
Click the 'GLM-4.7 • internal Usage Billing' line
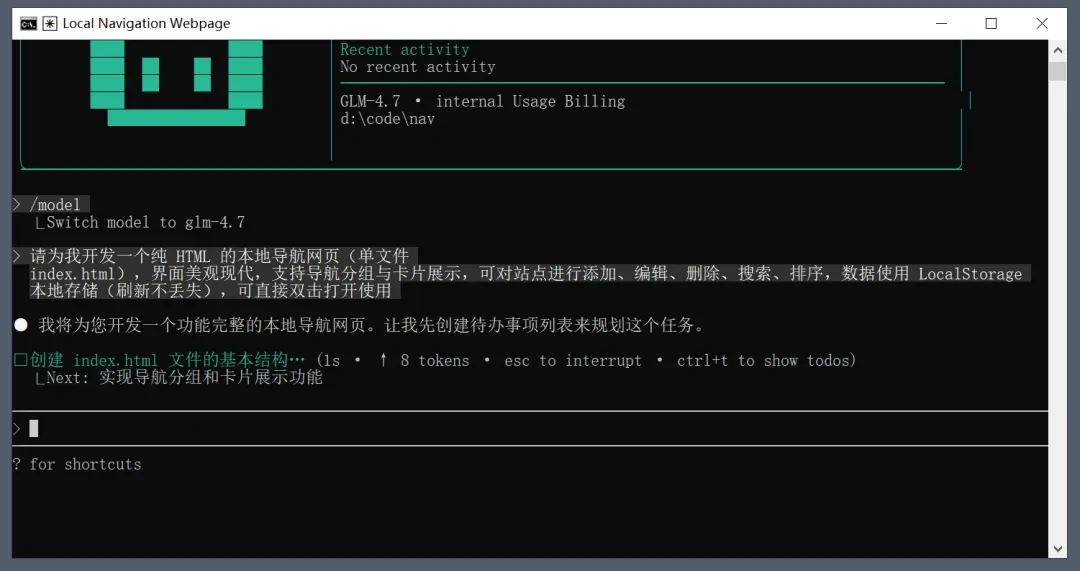click(482, 101)
